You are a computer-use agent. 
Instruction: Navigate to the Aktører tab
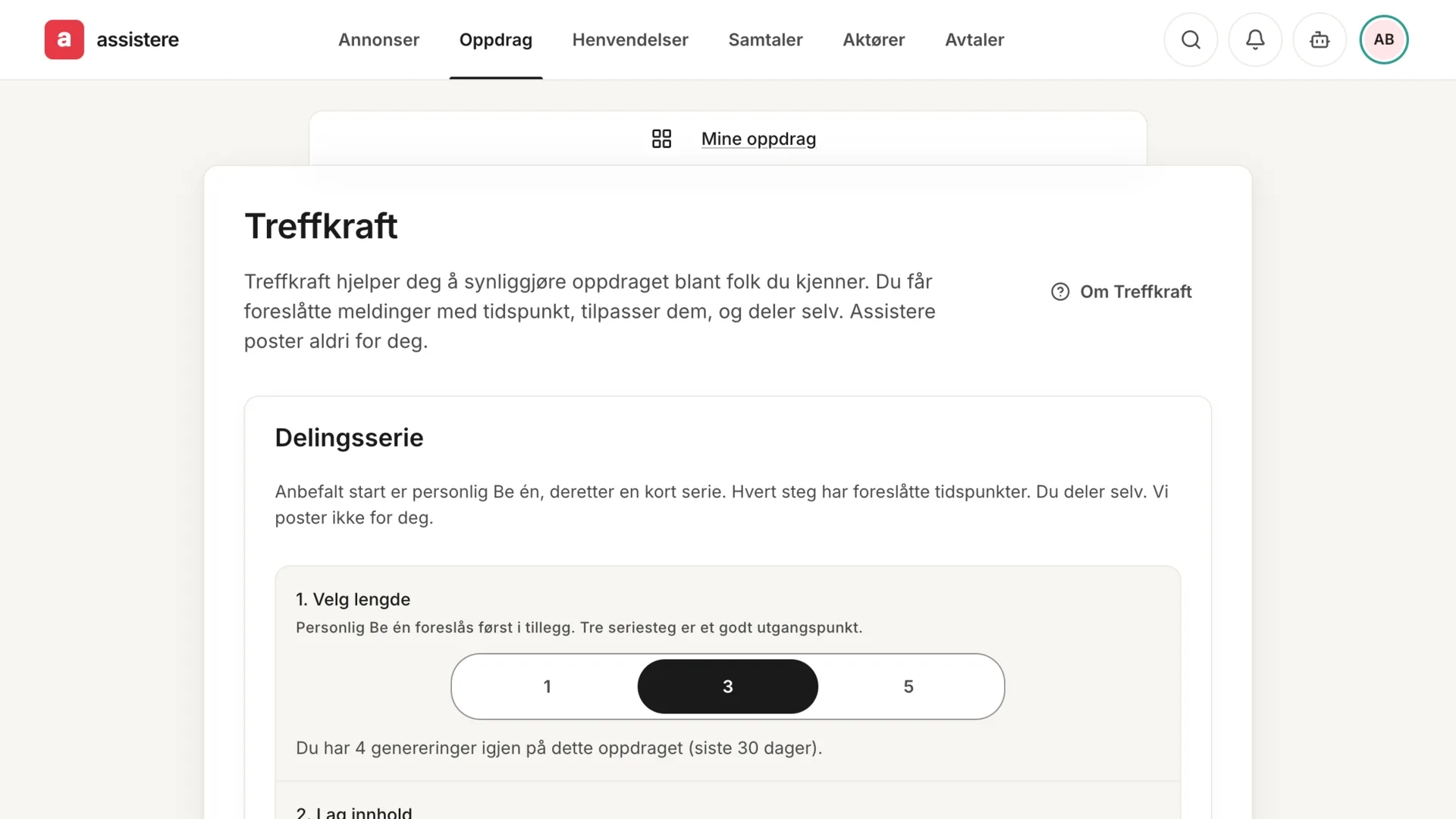[874, 39]
